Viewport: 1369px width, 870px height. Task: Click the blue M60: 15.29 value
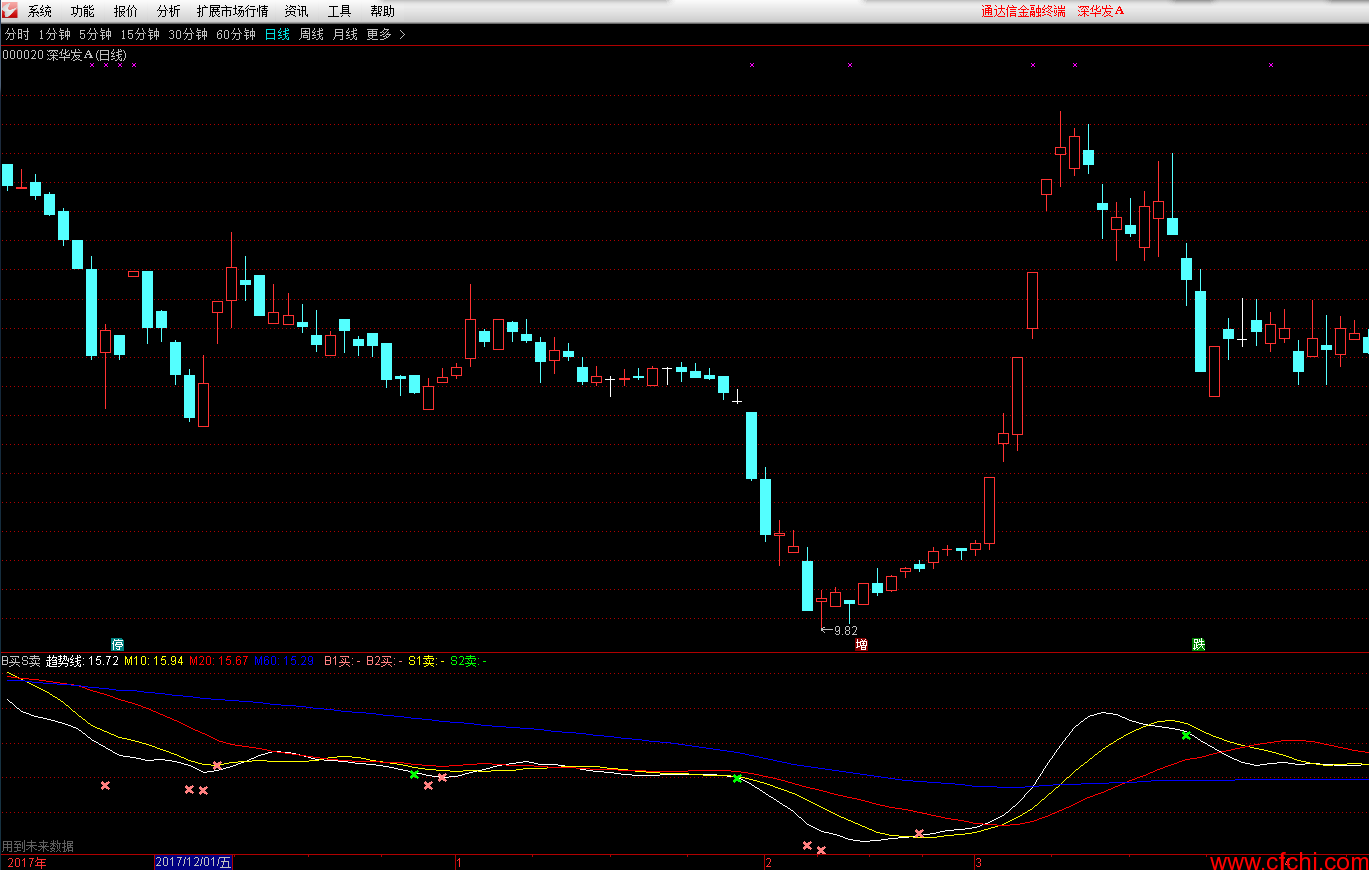point(284,661)
